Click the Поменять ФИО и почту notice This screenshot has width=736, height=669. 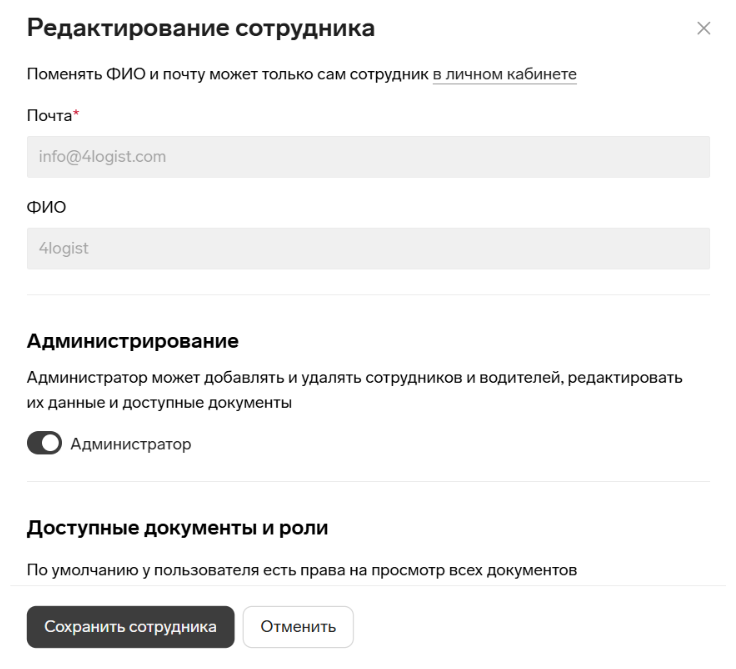pyautogui.click(x=301, y=74)
